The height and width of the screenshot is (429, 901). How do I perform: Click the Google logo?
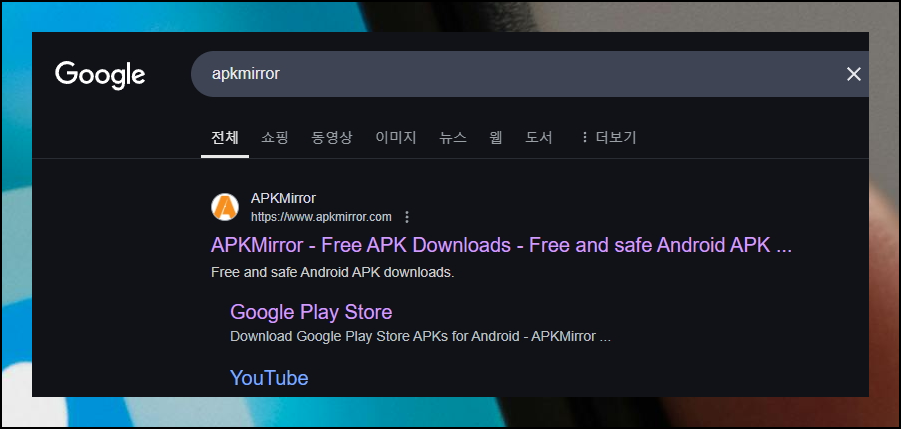coord(100,75)
